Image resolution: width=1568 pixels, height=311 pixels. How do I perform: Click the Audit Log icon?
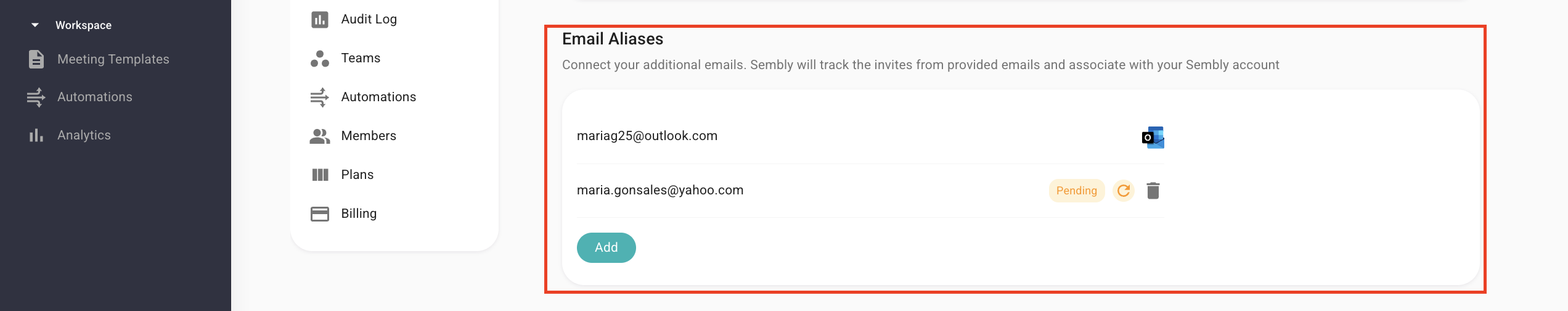[320, 20]
